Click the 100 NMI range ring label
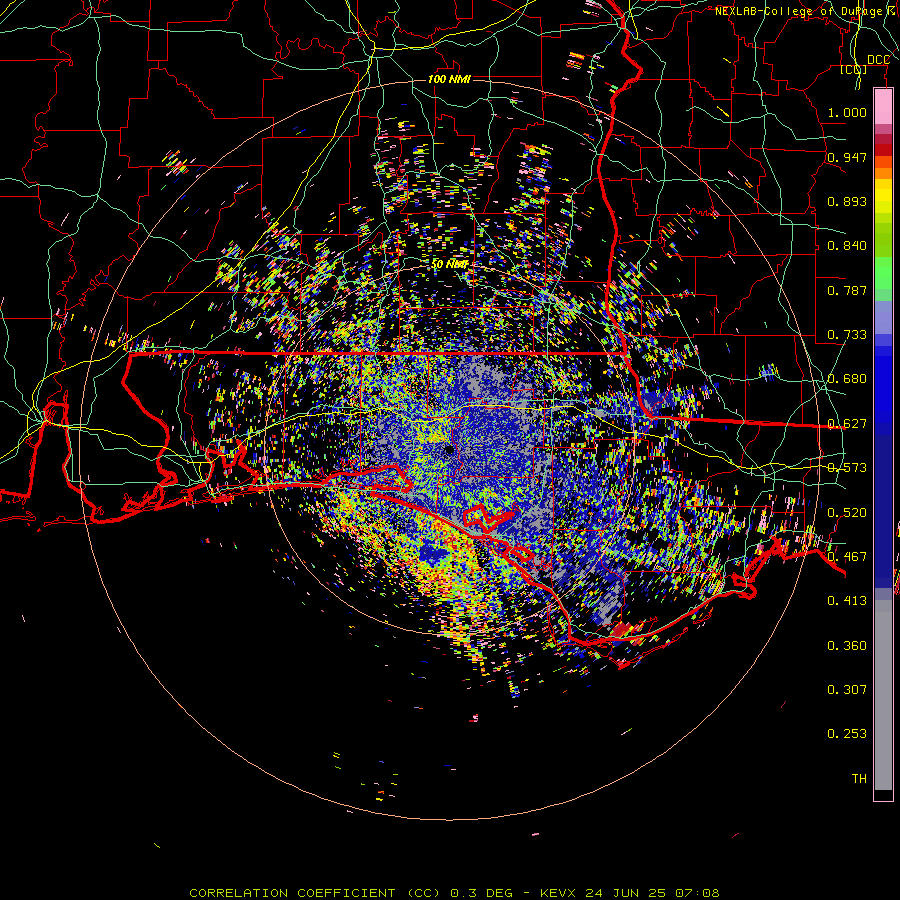The width and height of the screenshot is (900, 900). 449,79
